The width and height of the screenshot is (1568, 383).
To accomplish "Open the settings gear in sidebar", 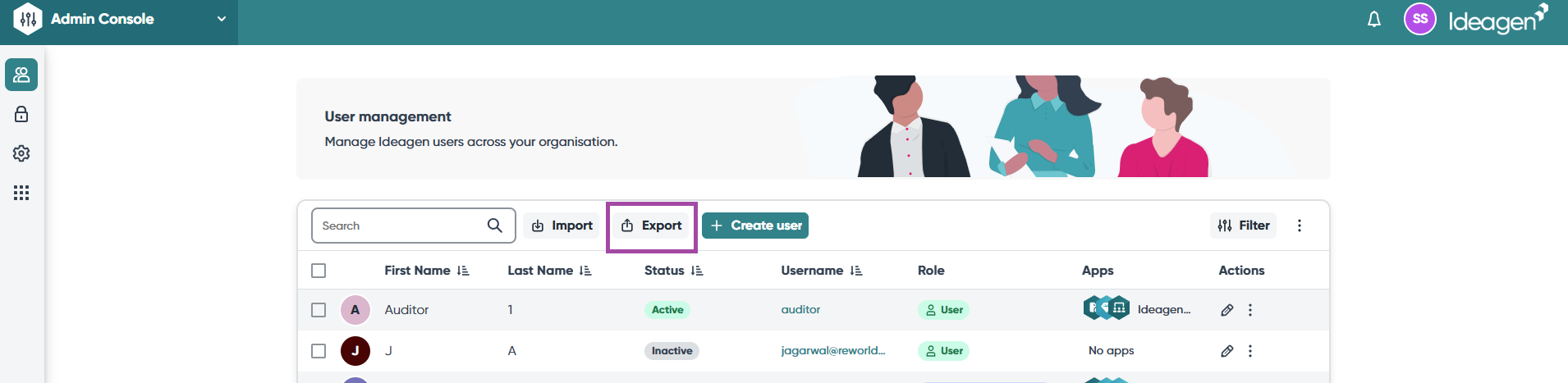I will click(21, 153).
